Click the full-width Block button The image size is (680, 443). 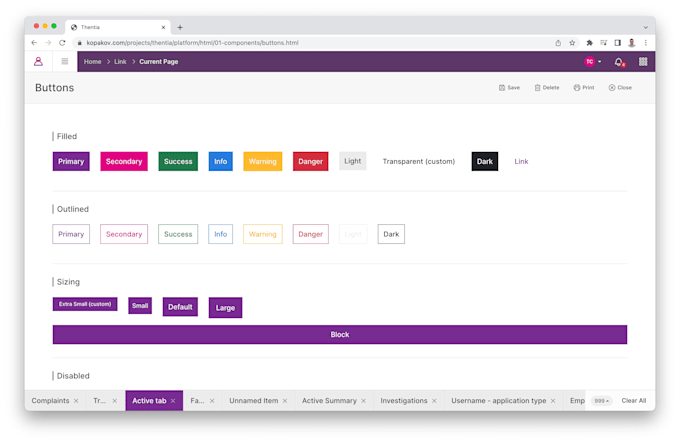click(340, 335)
